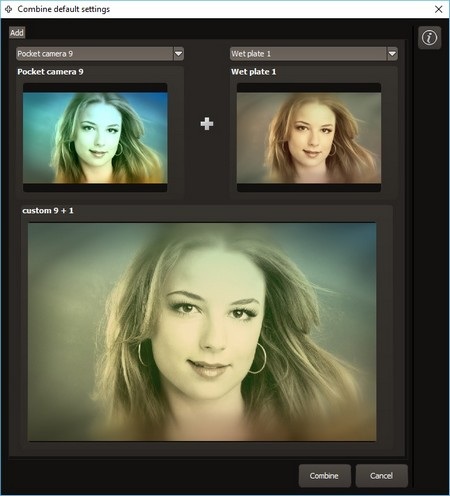Close the Combine default settings dialog
The height and width of the screenshot is (496, 450).
click(x=439, y=9)
